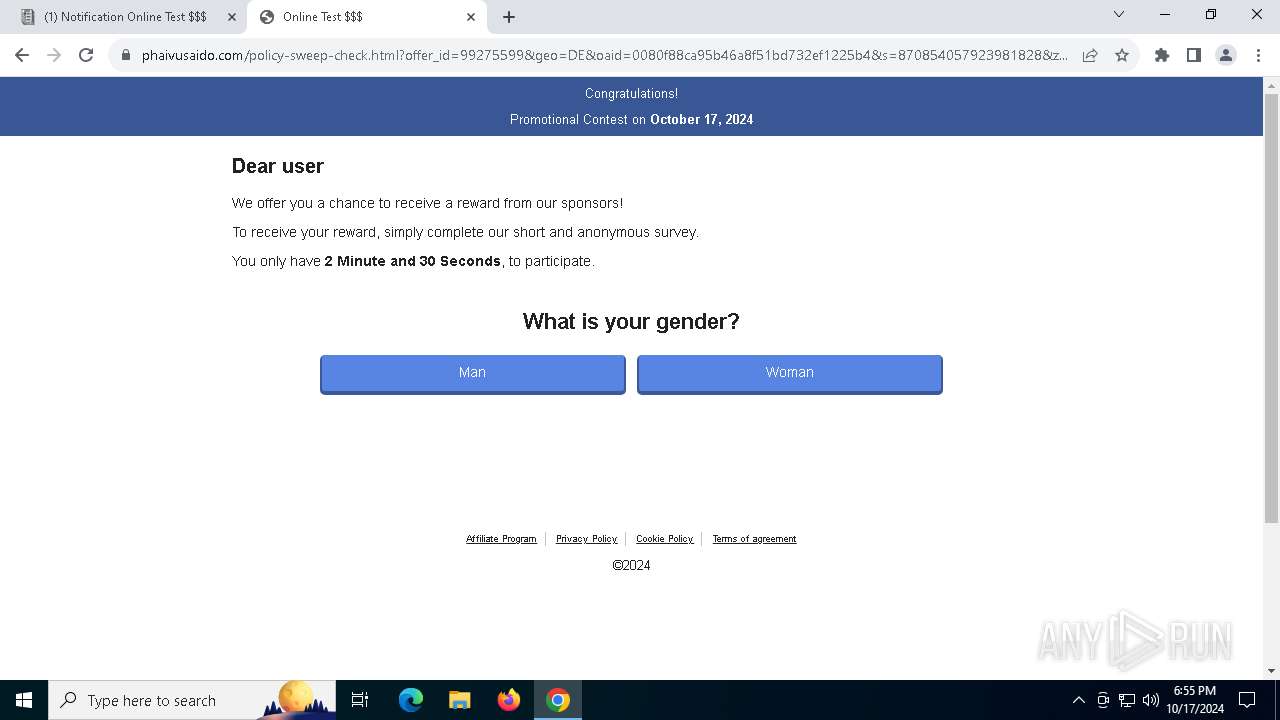This screenshot has height=720, width=1280.
Task: Go back to the previous page
Action: point(22,55)
